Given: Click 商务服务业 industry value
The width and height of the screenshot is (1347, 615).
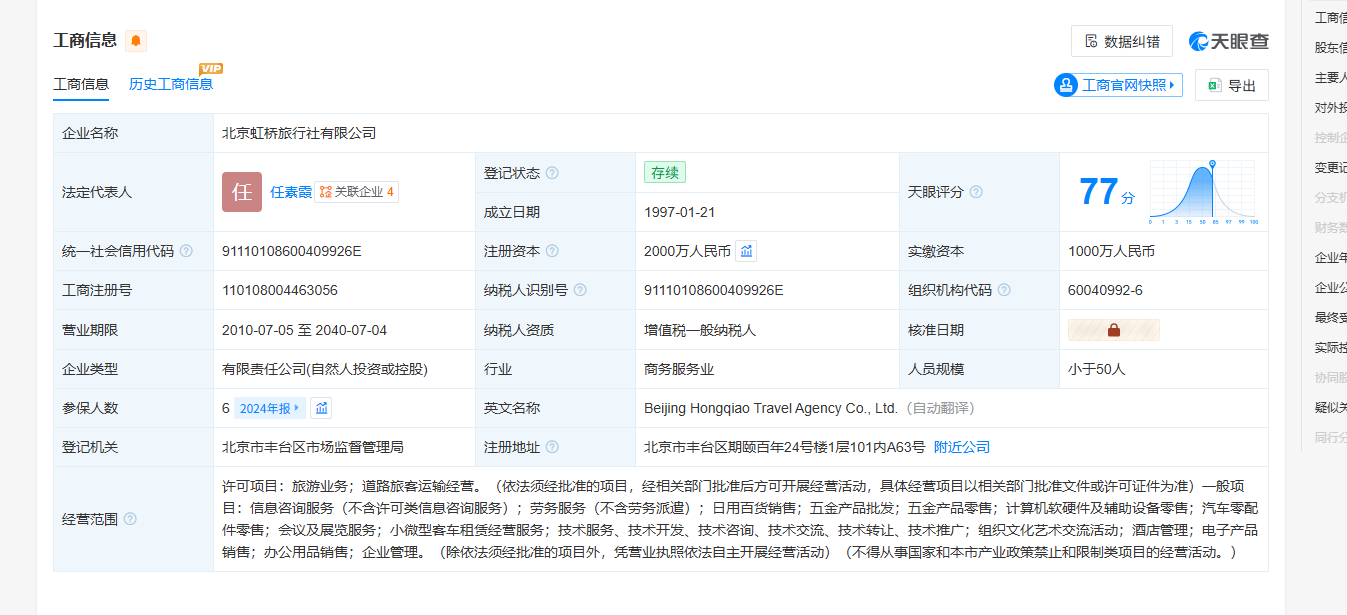Looking at the screenshot, I should click(x=679, y=369).
